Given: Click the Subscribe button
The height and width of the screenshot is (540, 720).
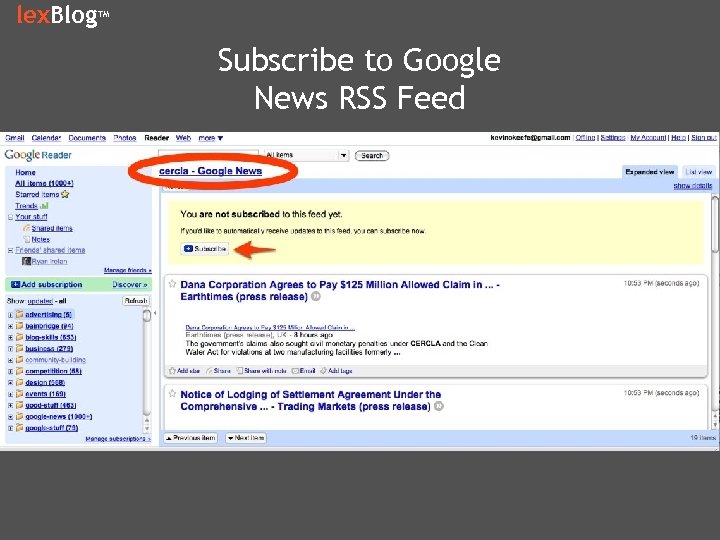Looking at the screenshot, I should pyautogui.click(x=205, y=248).
